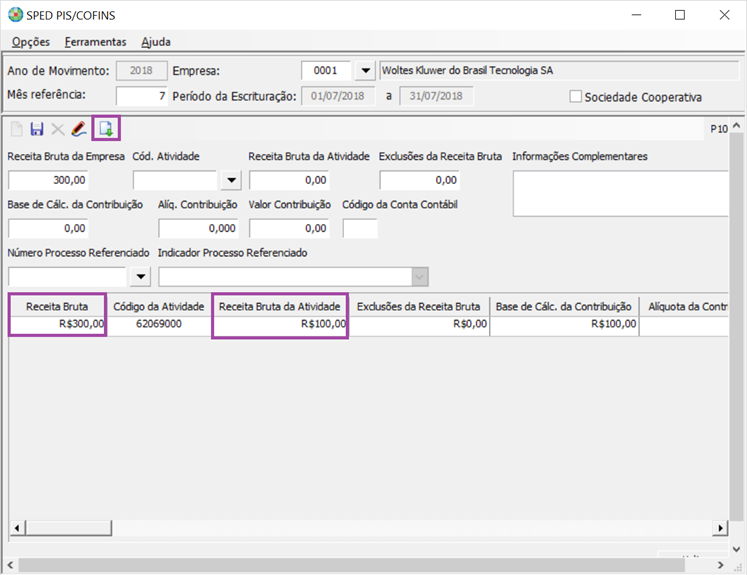Click the edit pencil icon

79,129
